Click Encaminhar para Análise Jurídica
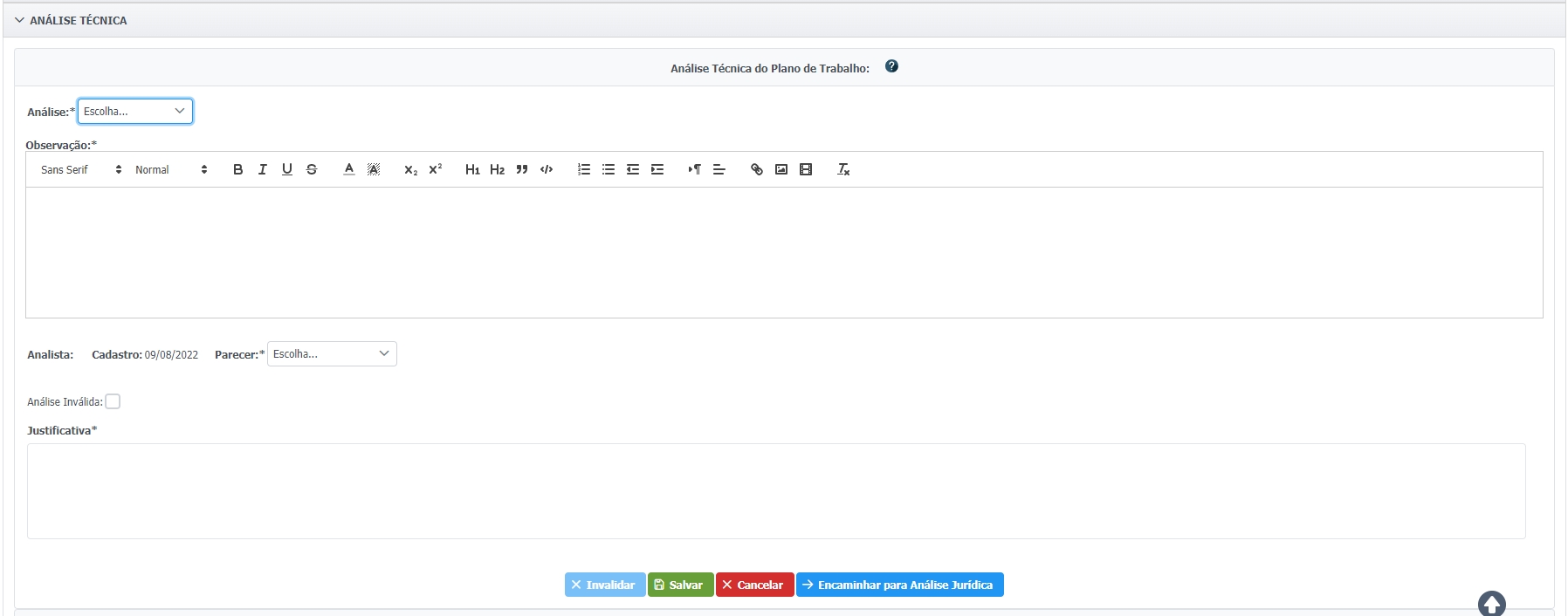Viewport: 1568px width, 616px height. point(899,585)
